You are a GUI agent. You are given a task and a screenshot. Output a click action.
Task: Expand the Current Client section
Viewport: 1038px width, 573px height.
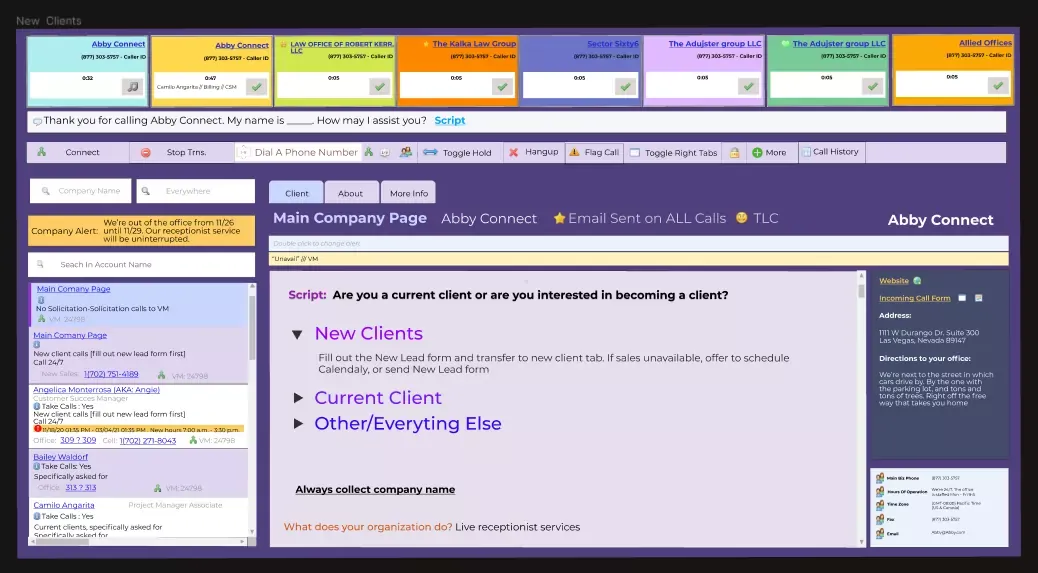pos(298,398)
